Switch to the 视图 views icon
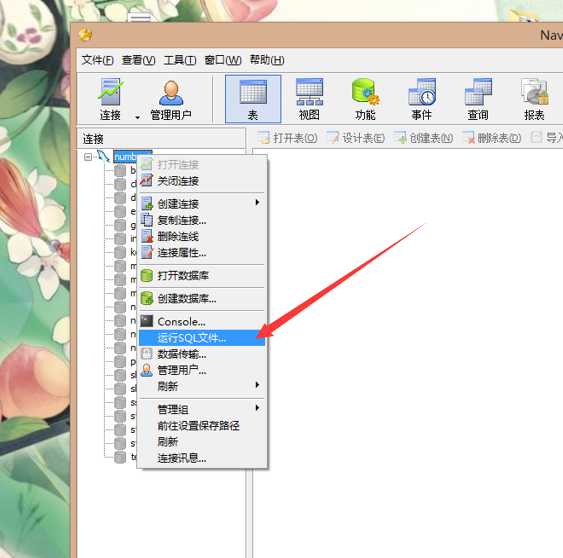563x558 pixels. tap(309, 99)
